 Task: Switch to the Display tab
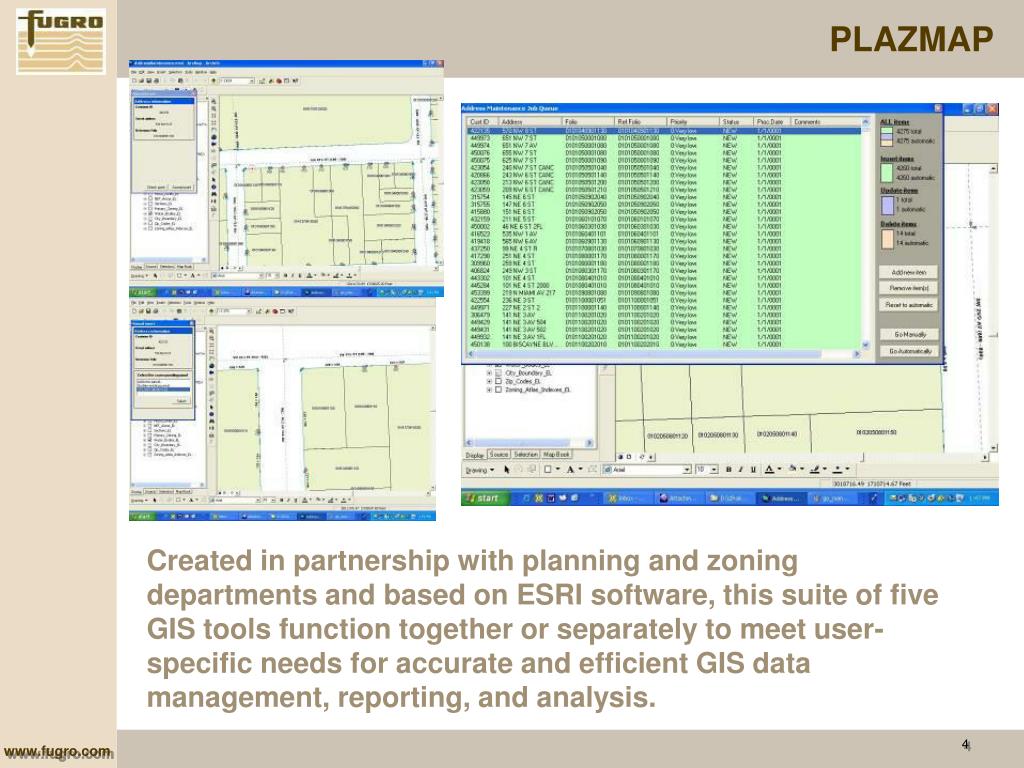pyautogui.click(x=474, y=455)
